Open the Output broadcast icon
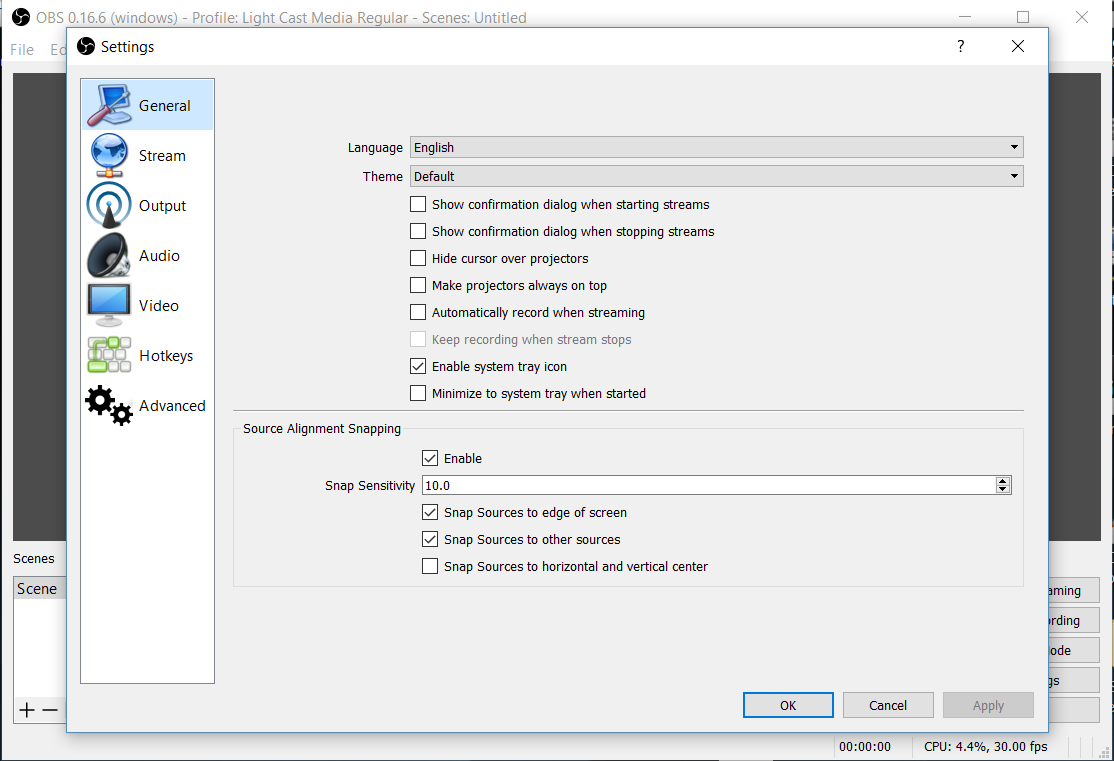 (x=109, y=205)
